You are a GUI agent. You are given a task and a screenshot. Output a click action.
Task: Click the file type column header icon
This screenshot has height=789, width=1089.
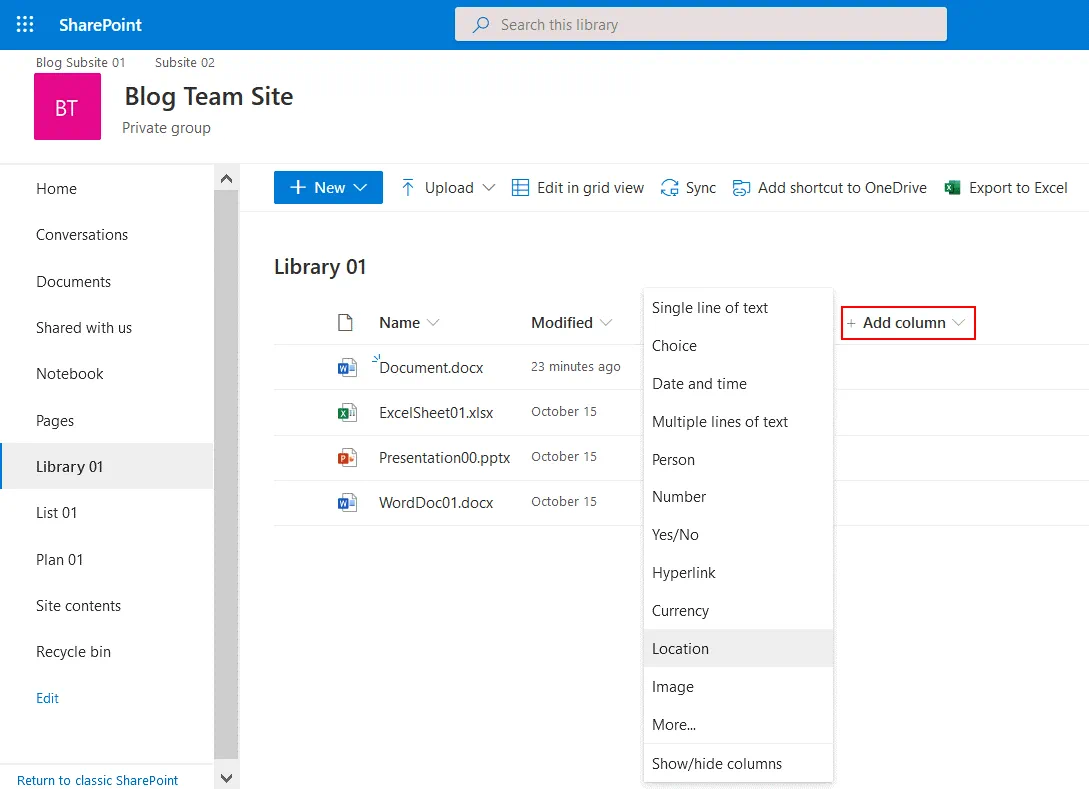346,323
